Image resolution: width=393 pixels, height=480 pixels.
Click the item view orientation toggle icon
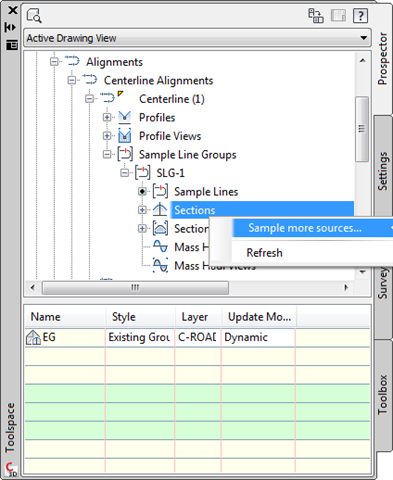(315, 16)
